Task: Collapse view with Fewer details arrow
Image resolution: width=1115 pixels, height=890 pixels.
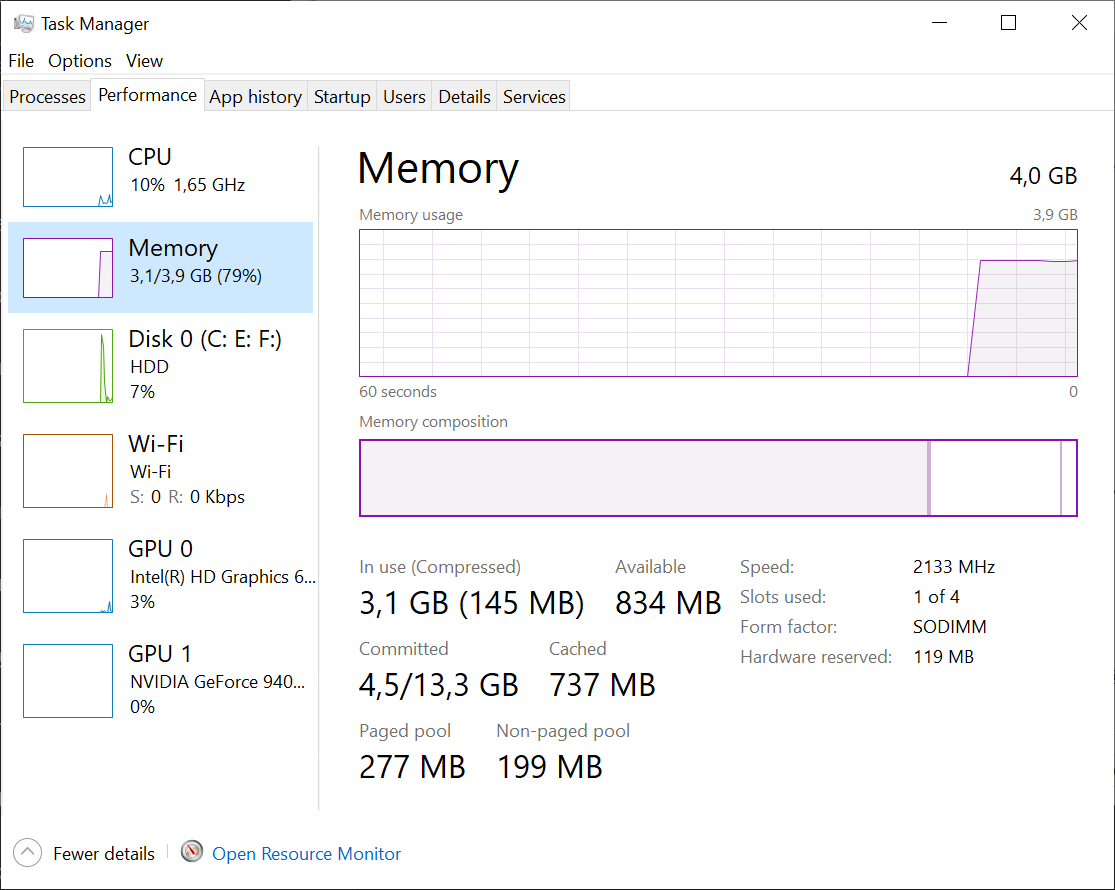Action: tap(28, 853)
